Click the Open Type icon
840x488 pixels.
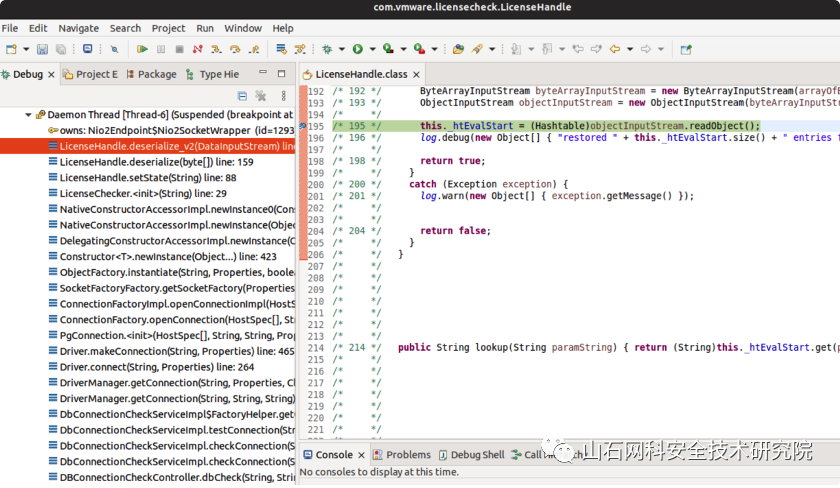[x=458, y=49]
